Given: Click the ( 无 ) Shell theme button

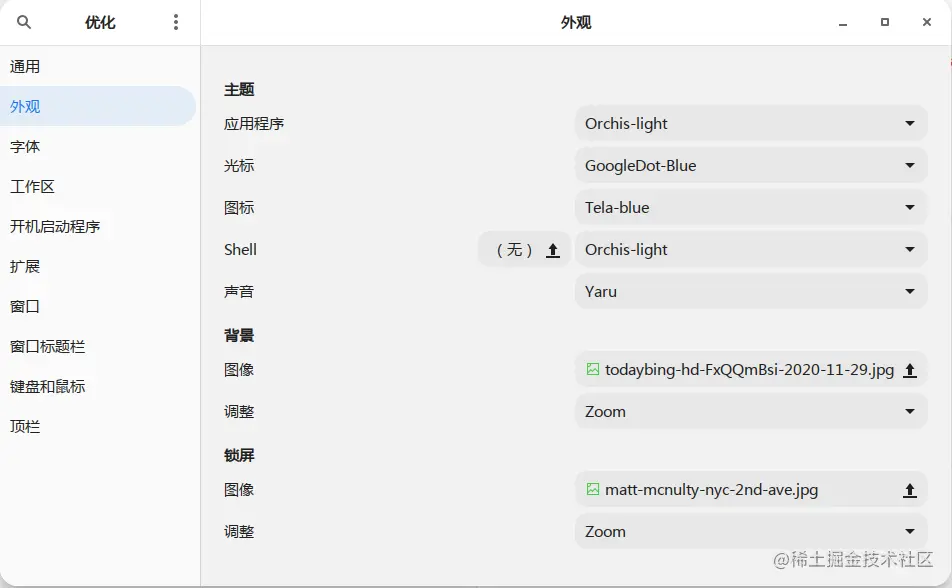Looking at the screenshot, I should click(x=513, y=249).
